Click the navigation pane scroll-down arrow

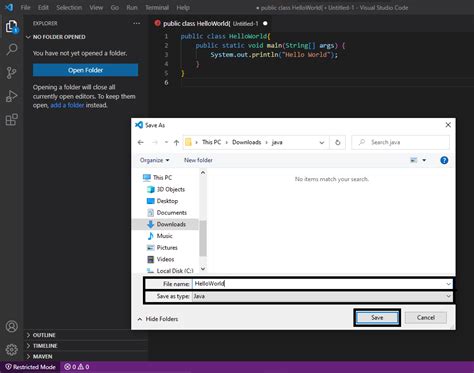[203, 269]
